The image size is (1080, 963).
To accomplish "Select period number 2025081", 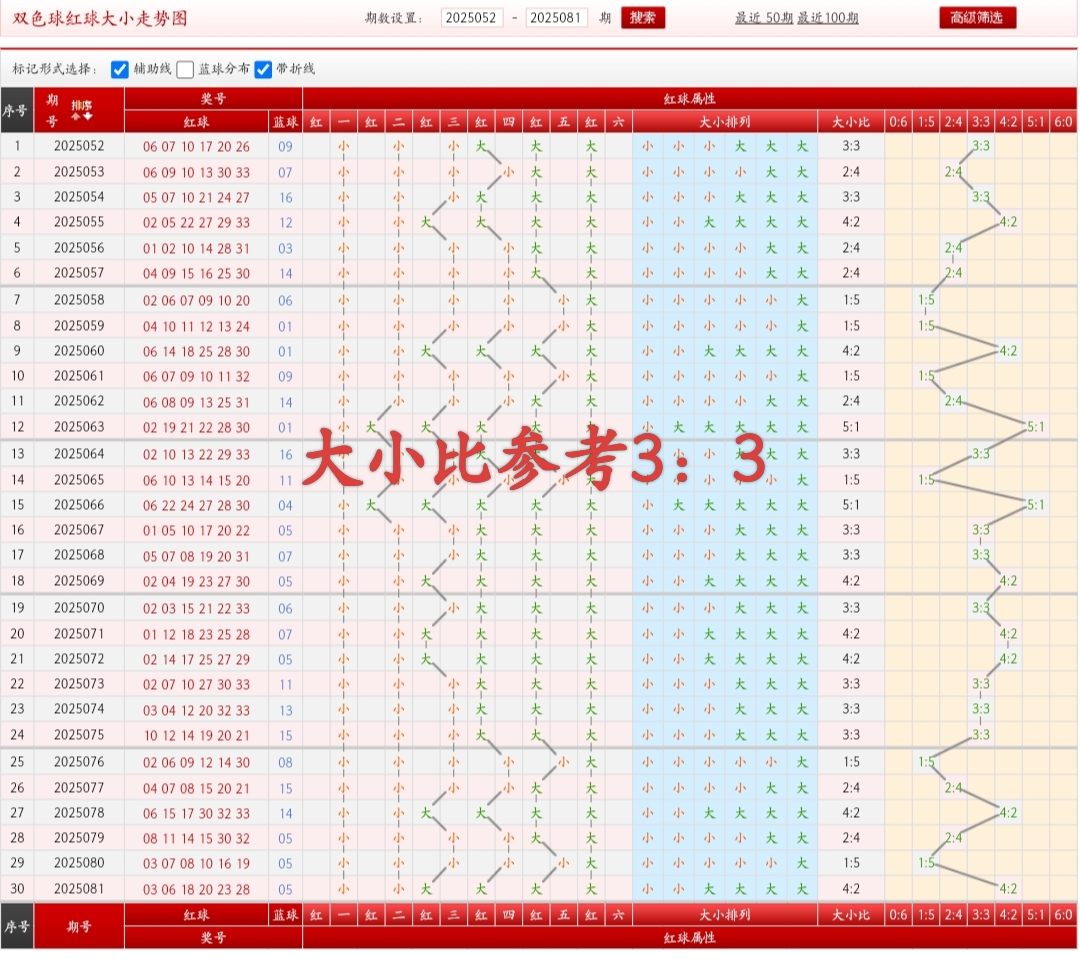I will coord(79,889).
